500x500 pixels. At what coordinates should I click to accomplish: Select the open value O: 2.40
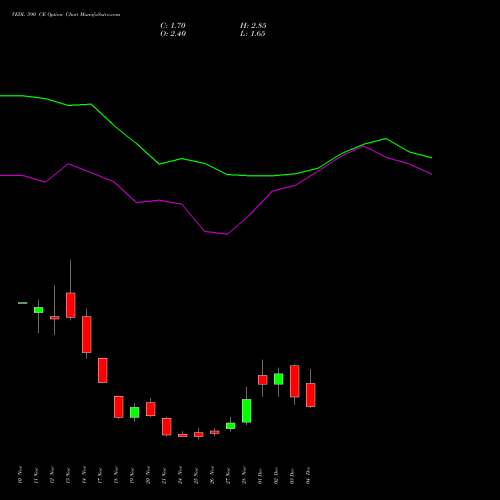tap(173, 34)
